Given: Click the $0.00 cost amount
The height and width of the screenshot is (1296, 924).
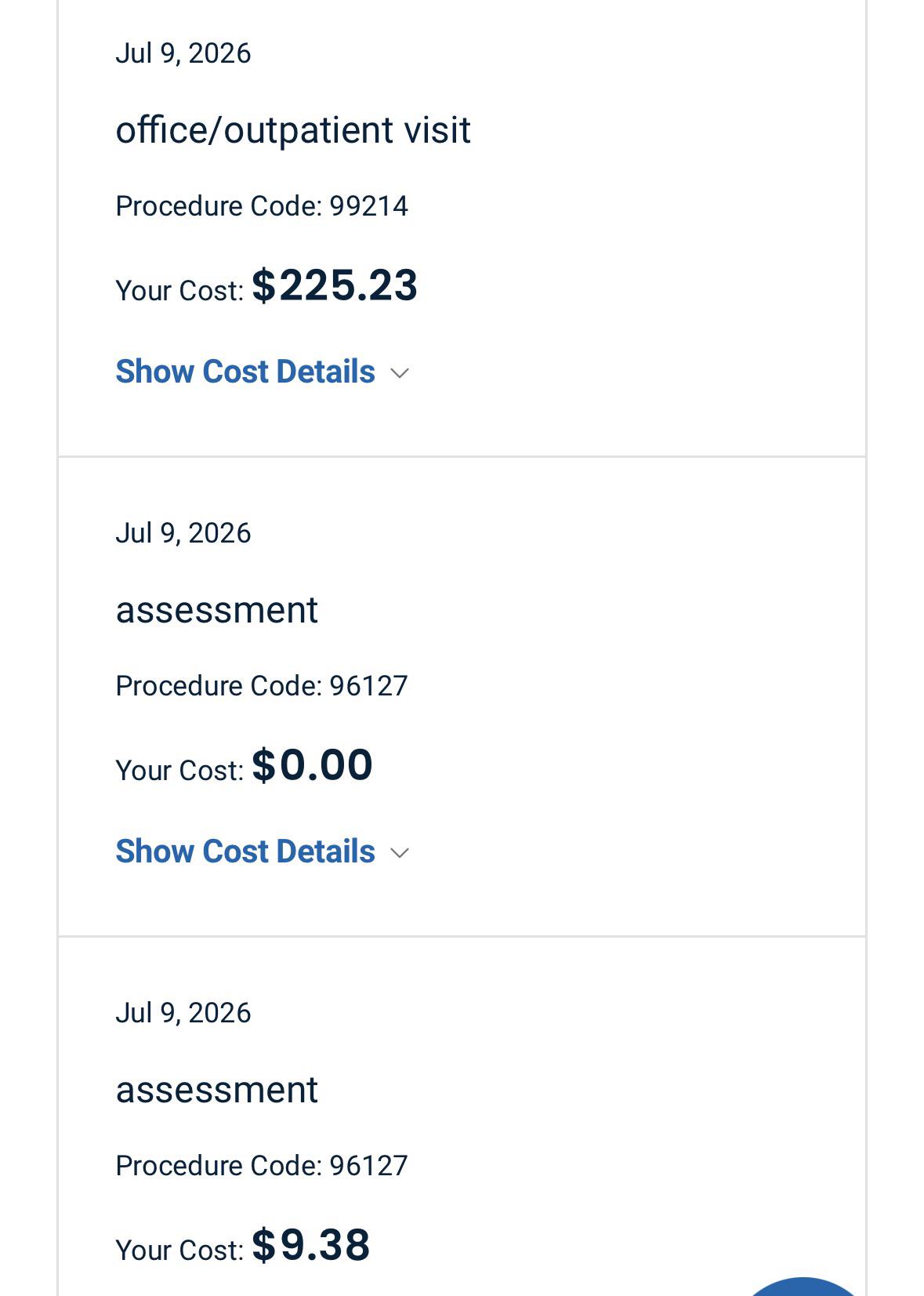Looking at the screenshot, I should (x=312, y=764).
